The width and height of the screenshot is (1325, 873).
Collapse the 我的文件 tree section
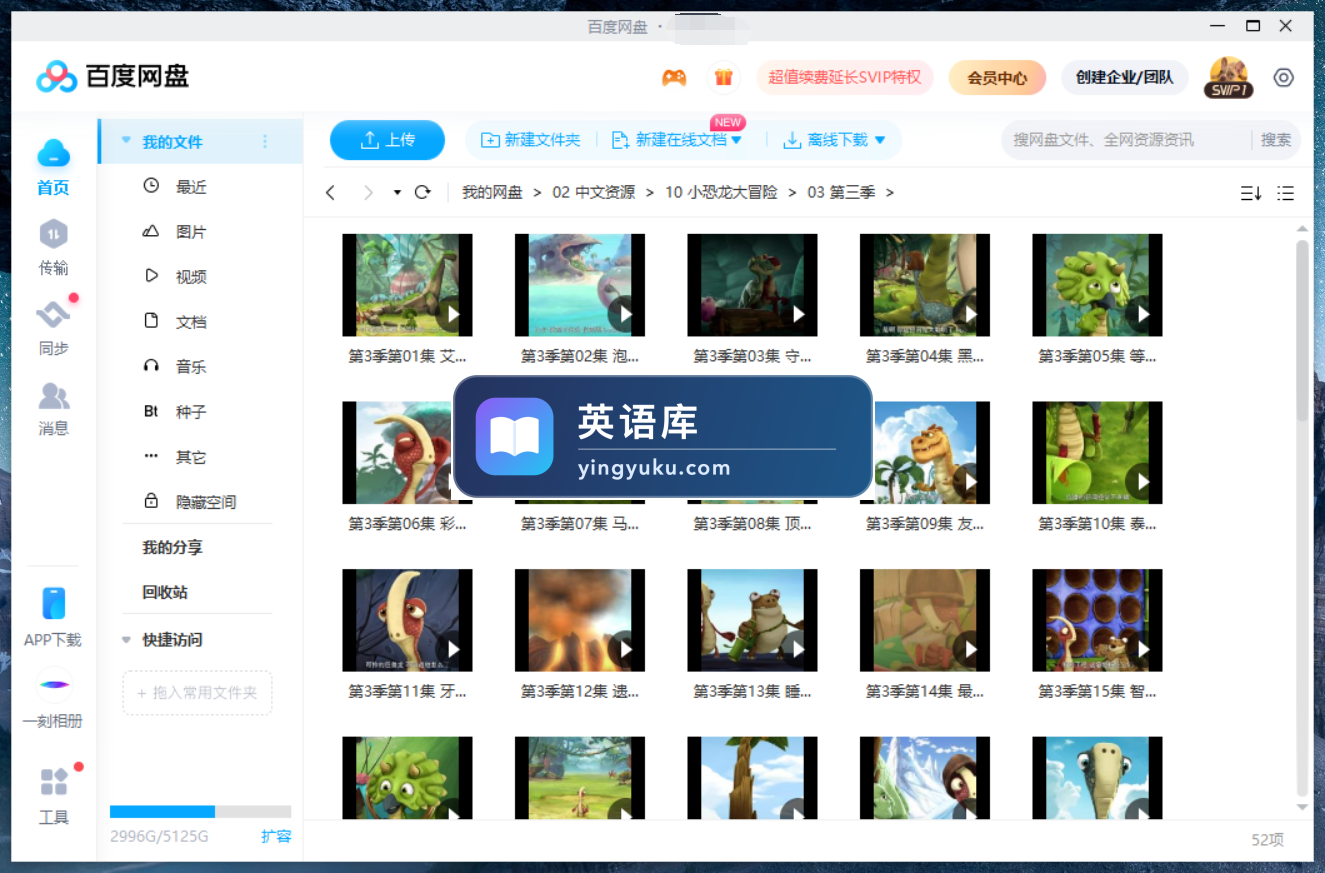[126, 141]
